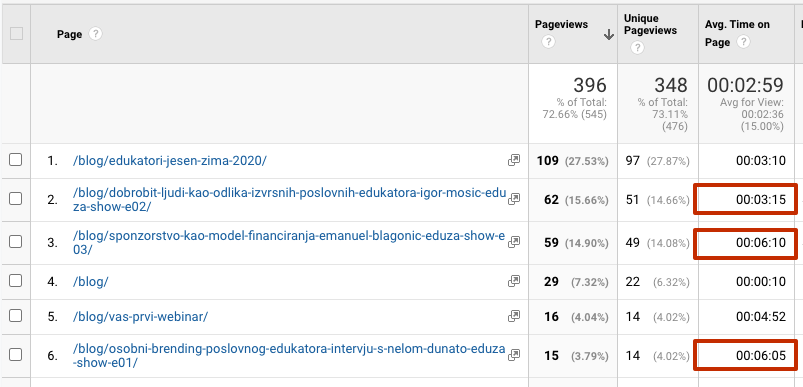
Task: Select unique pageviews cell showing 97
Action: pos(633,161)
